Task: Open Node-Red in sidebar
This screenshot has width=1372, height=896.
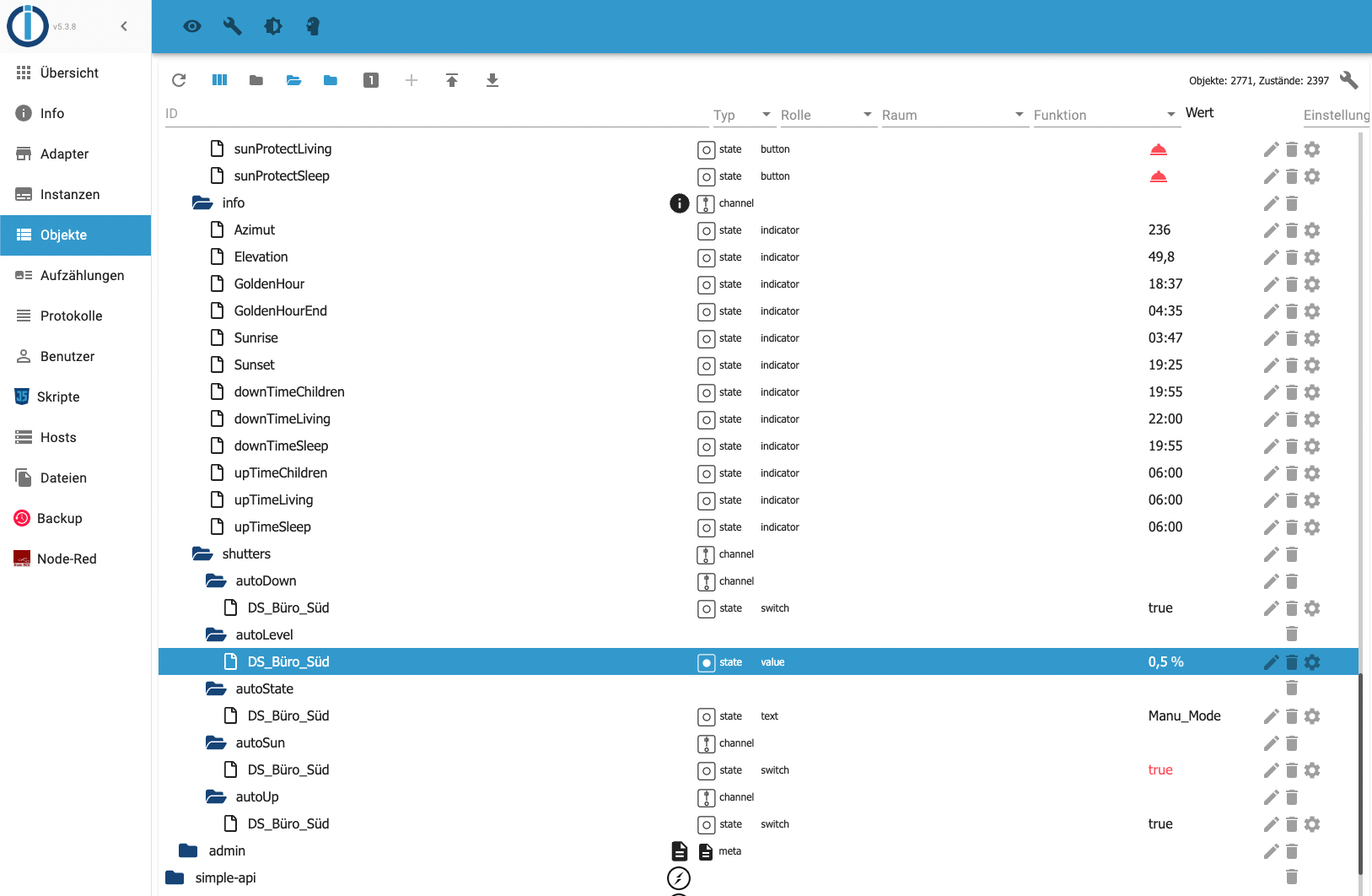Action: tap(76, 559)
